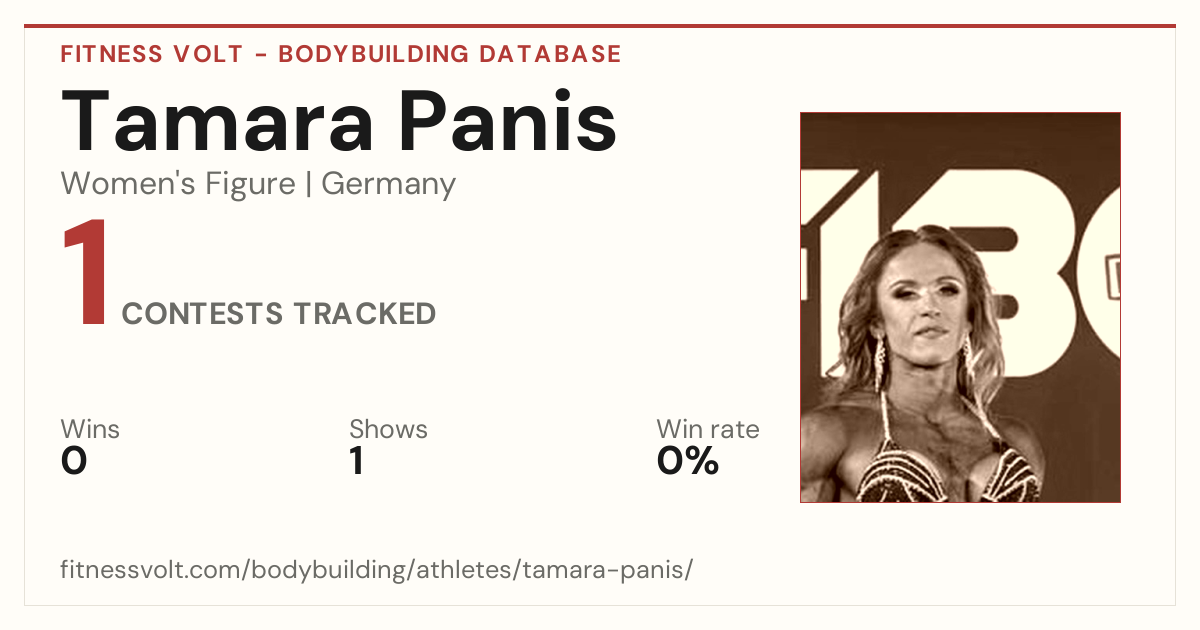Click the Shows stat label
Screen dimensions: 1200x630
click(x=388, y=429)
